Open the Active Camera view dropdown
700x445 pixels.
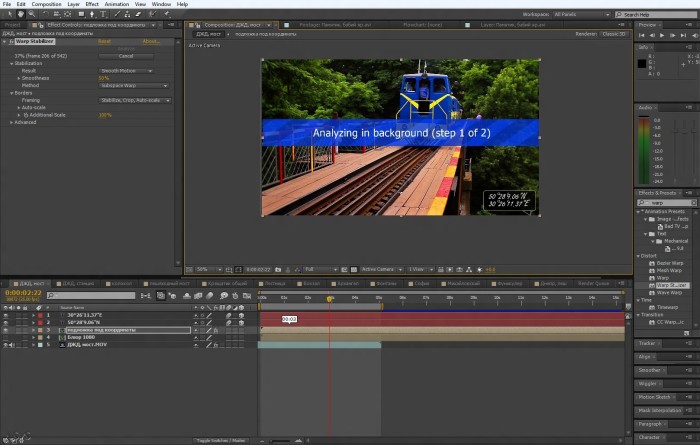[381, 270]
